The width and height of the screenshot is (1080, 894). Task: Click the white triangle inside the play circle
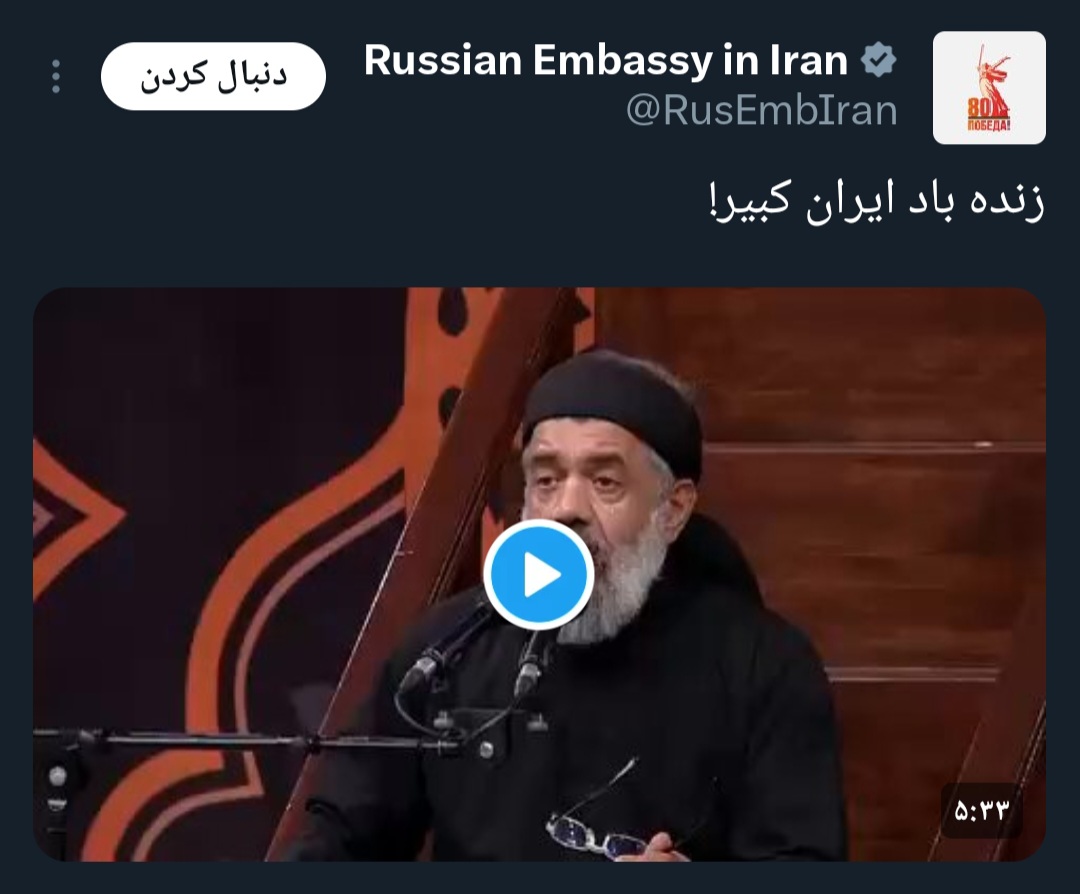point(542,574)
